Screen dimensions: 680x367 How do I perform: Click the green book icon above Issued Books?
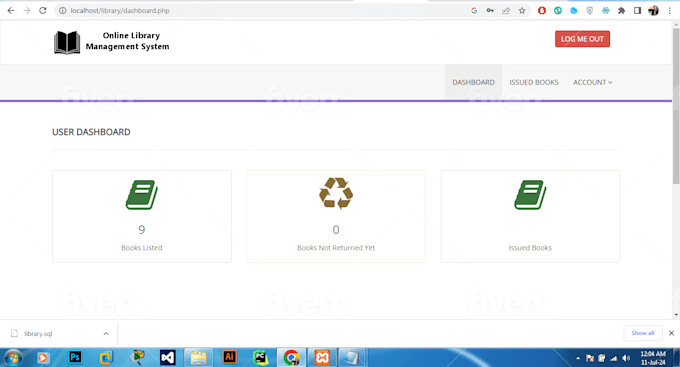(530, 195)
